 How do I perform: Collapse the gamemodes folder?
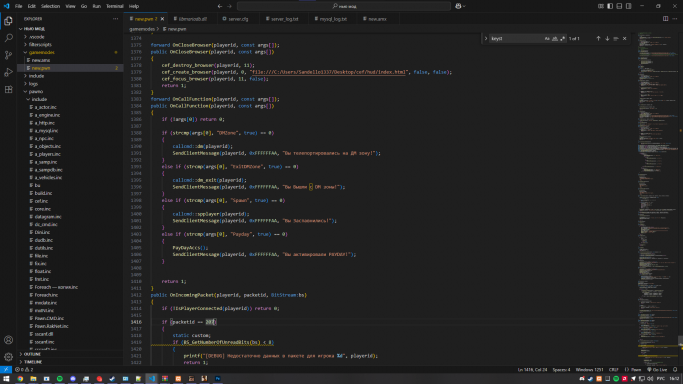[x=42, y=52]
